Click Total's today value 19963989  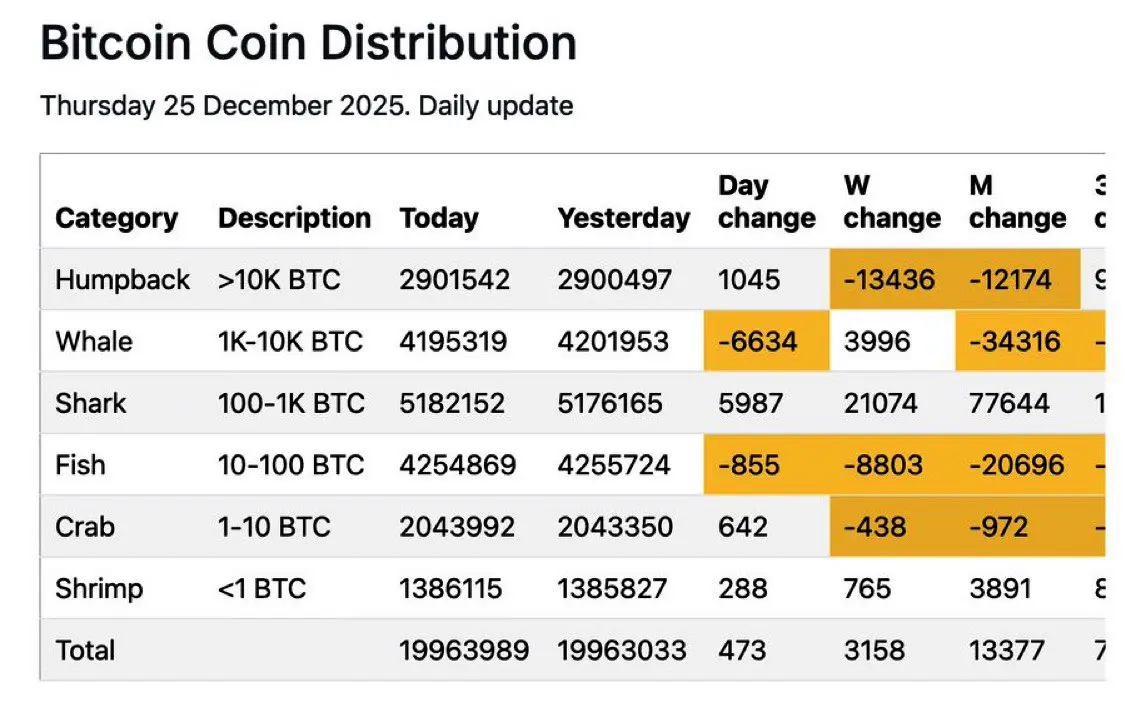(x=464, y=651)
